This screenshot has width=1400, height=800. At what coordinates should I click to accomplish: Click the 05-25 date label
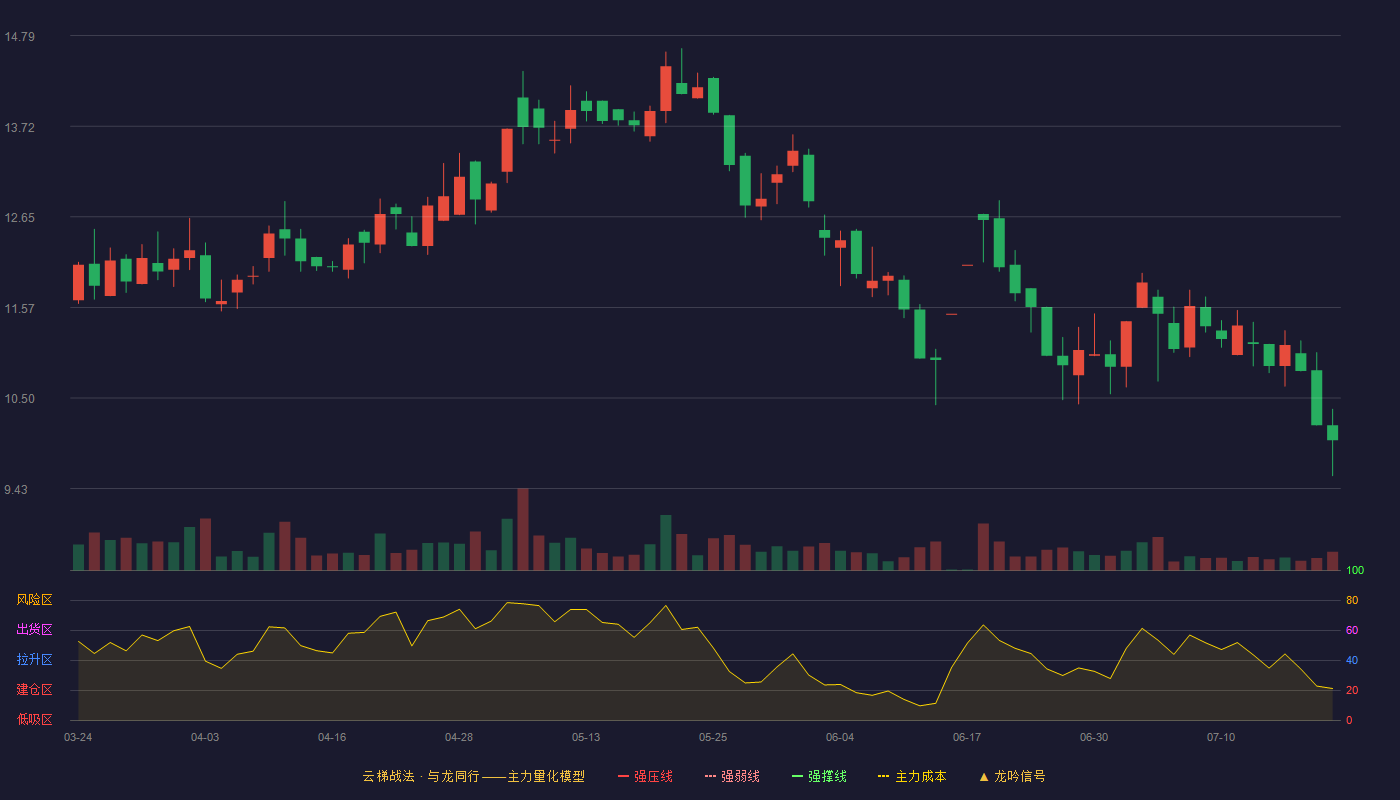pyautogui.click(x=713, y=737)
